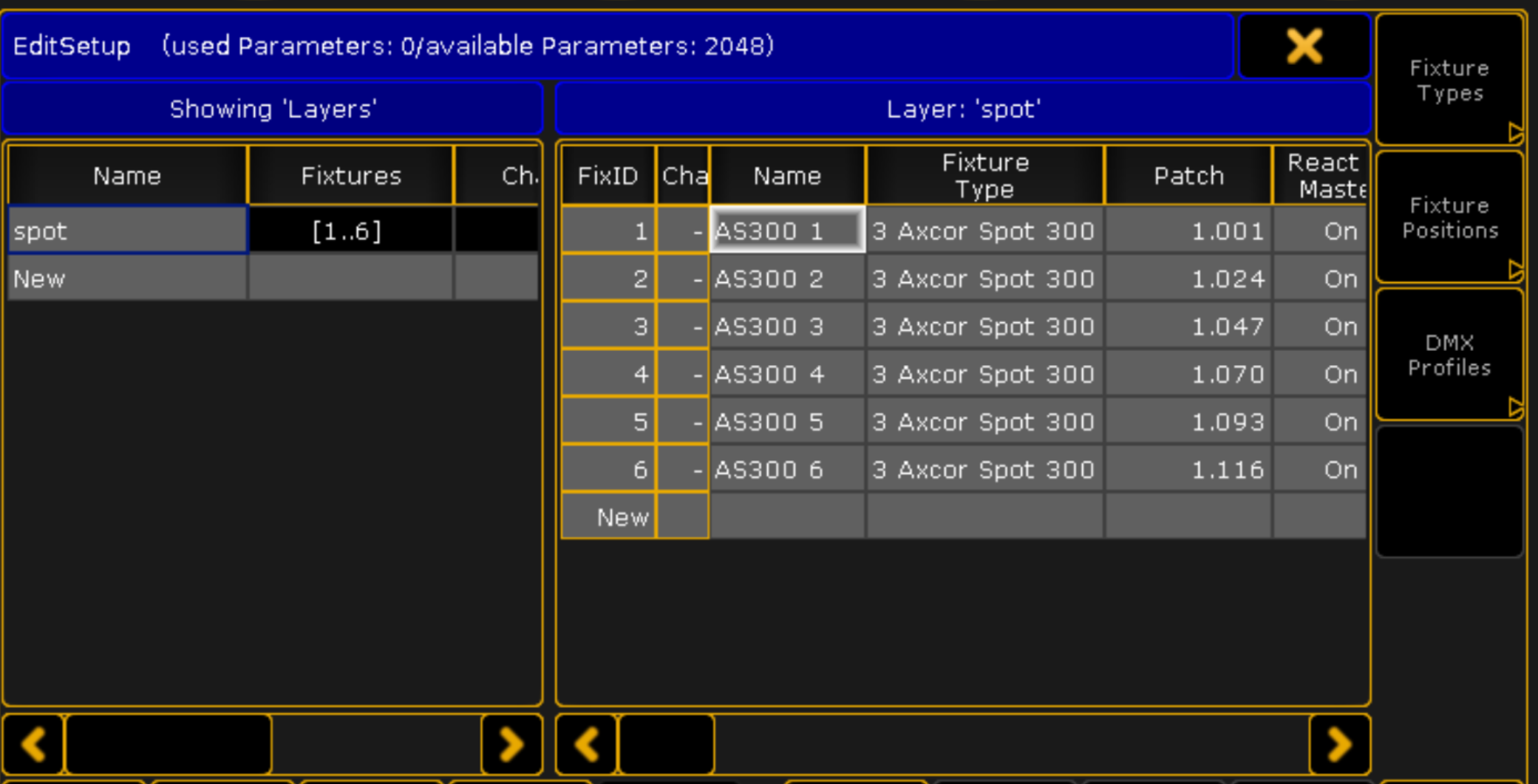The image size is (1538, 784).
Task: Click the Showing 'Layers' title bar
Action: [x=273, y=109]
